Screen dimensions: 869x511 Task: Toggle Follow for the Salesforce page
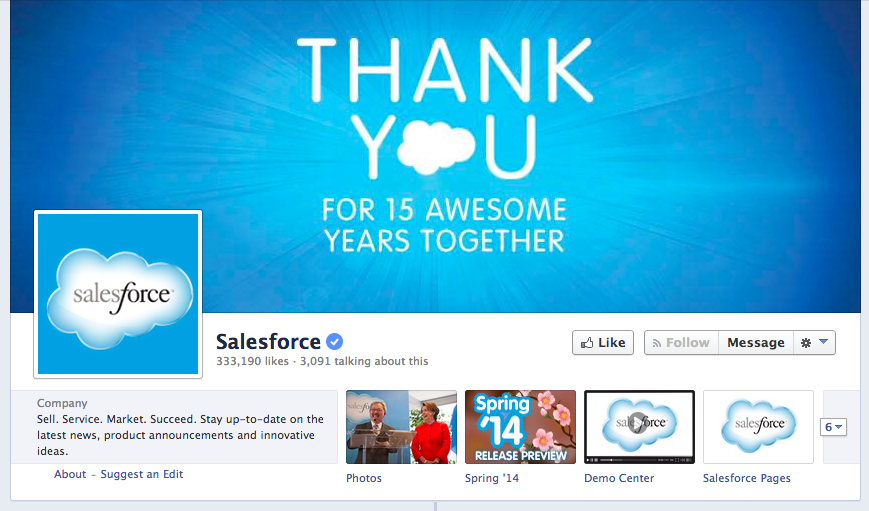[x=682, y=343]
